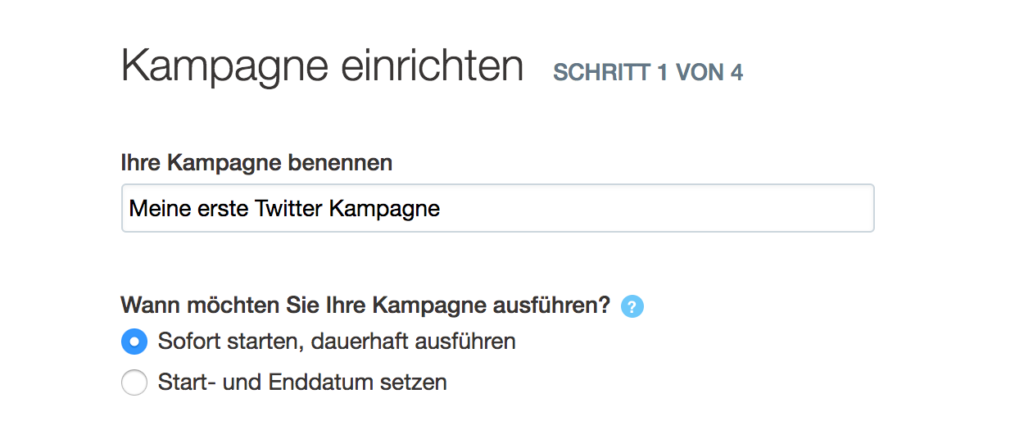Place cursor after 'Kampagne' in the name field
The width and height of the screenshot is (1024, 439).
[x=441, y=209]
